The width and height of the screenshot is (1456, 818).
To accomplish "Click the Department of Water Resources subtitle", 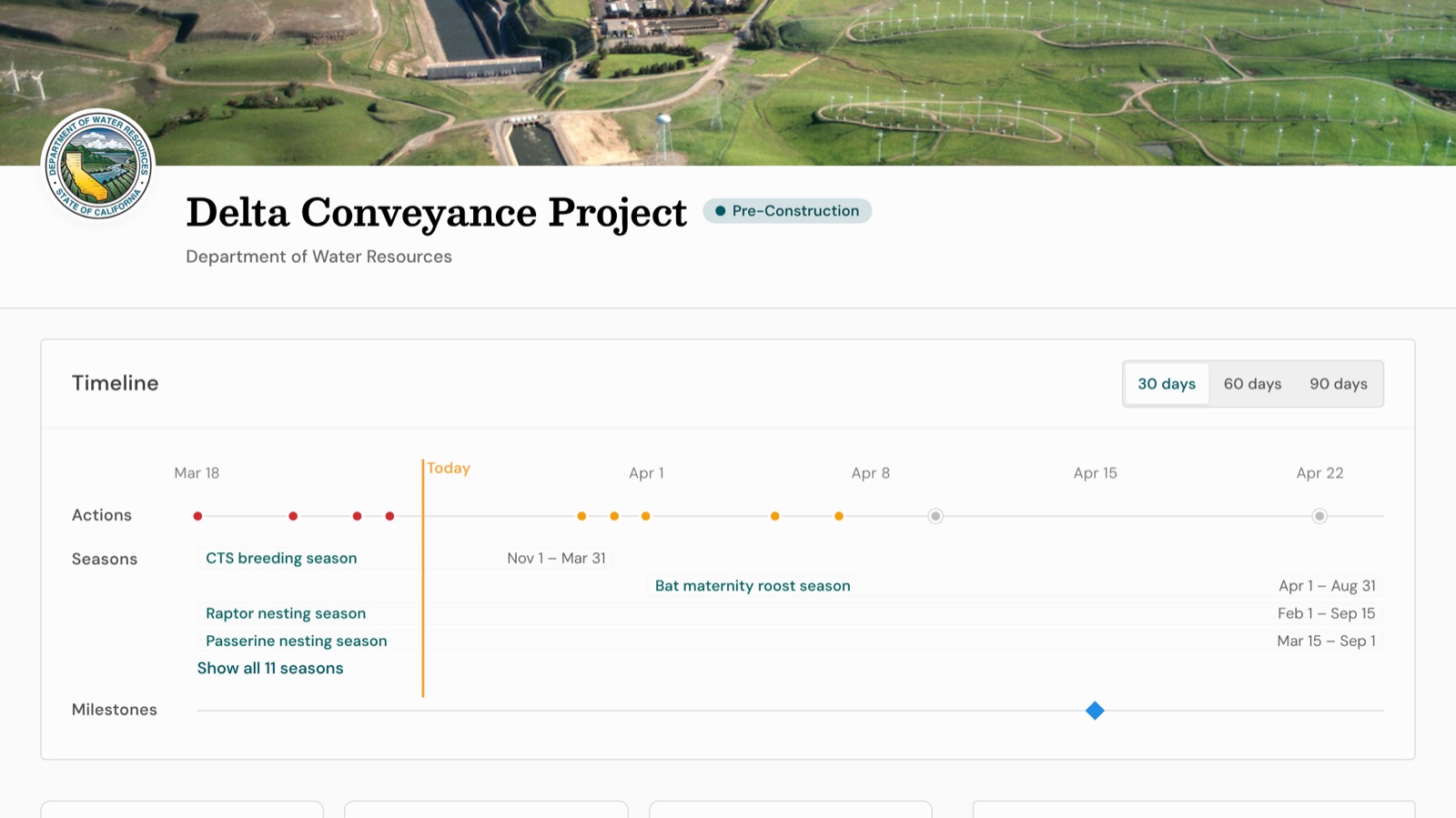I will coord(318,257).
